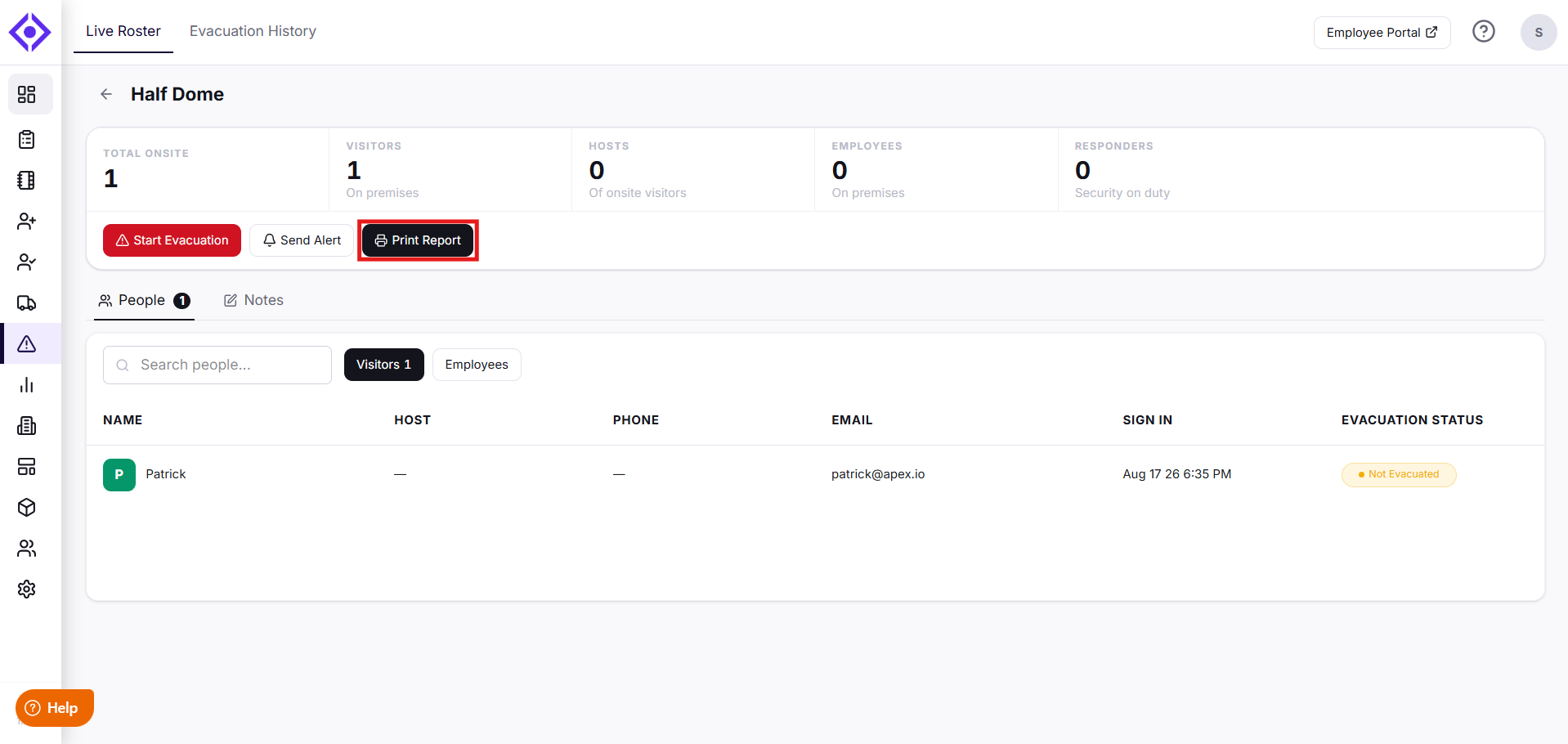Open the user avatar 'S' menu
The height and width of the screenshot is (744, 1568).
(1539, 33)
